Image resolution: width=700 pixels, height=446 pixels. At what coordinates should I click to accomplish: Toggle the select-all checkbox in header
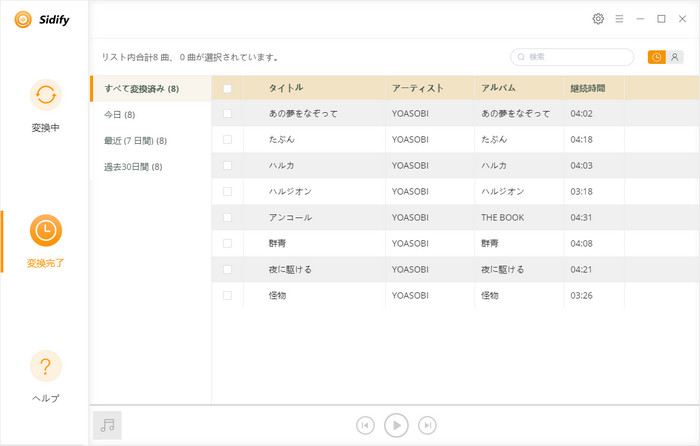(227, 88)
